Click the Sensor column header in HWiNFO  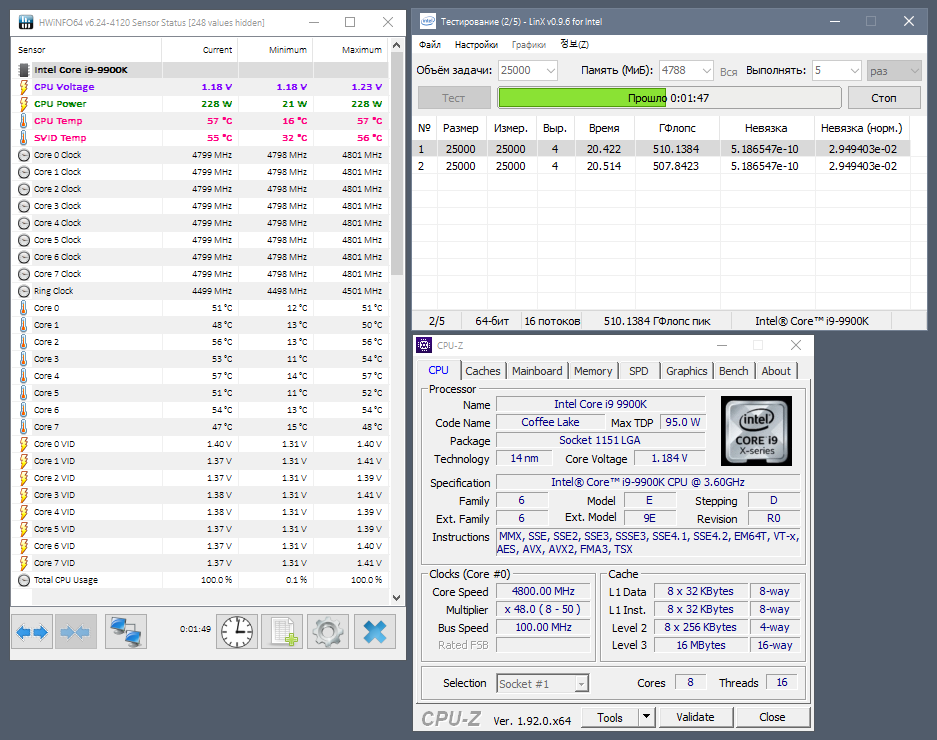pyautogui.click(x=86, y=50)
